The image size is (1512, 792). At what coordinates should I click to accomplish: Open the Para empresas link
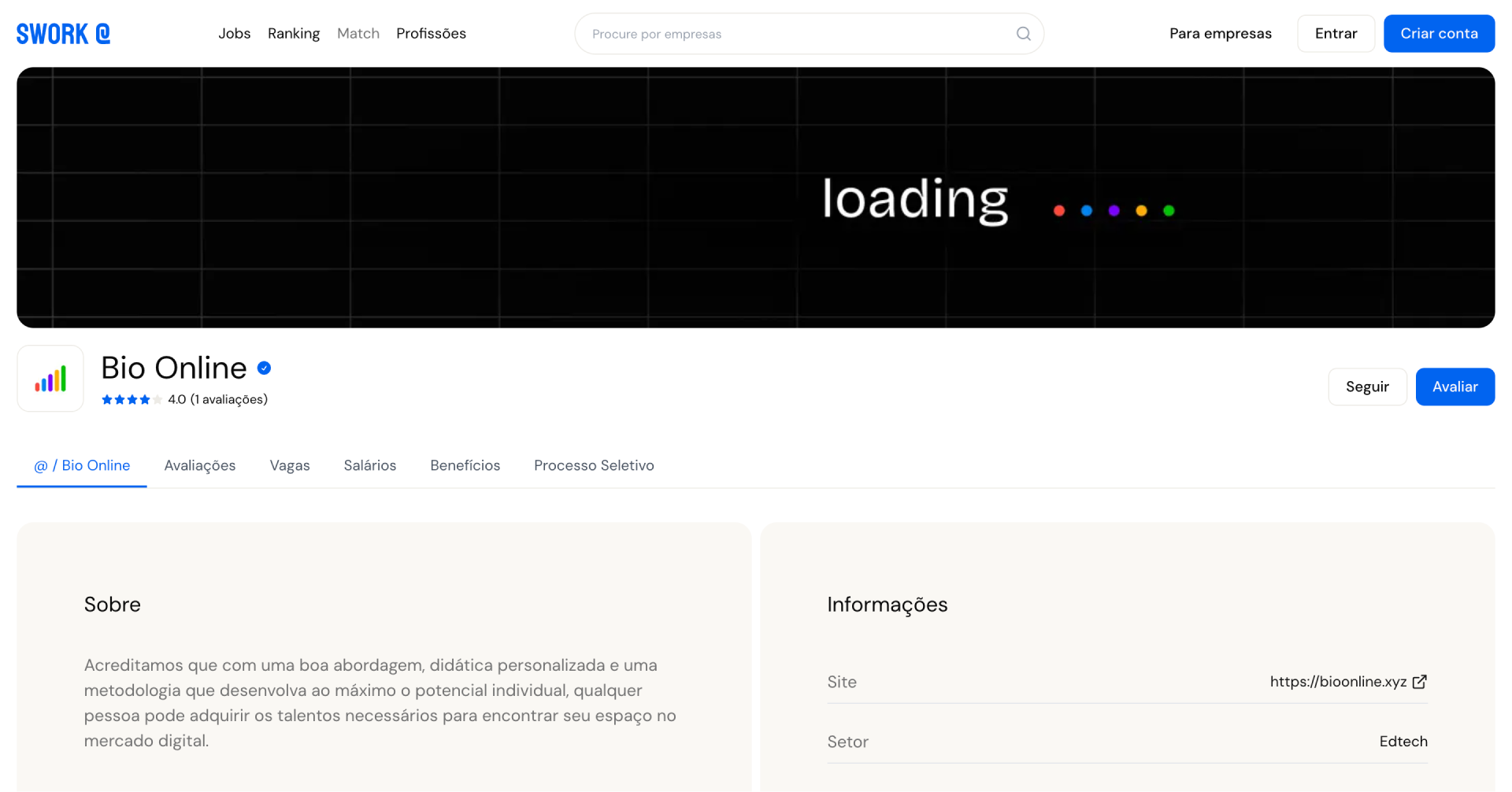[x=1220, y=34]
